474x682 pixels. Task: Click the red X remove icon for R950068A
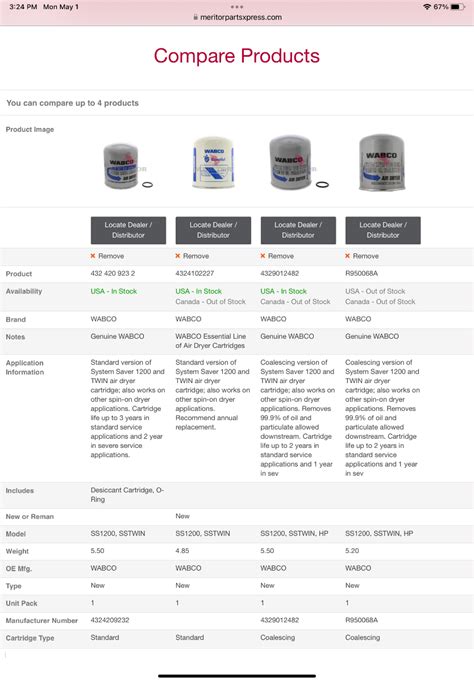click(x=347, y=256)
